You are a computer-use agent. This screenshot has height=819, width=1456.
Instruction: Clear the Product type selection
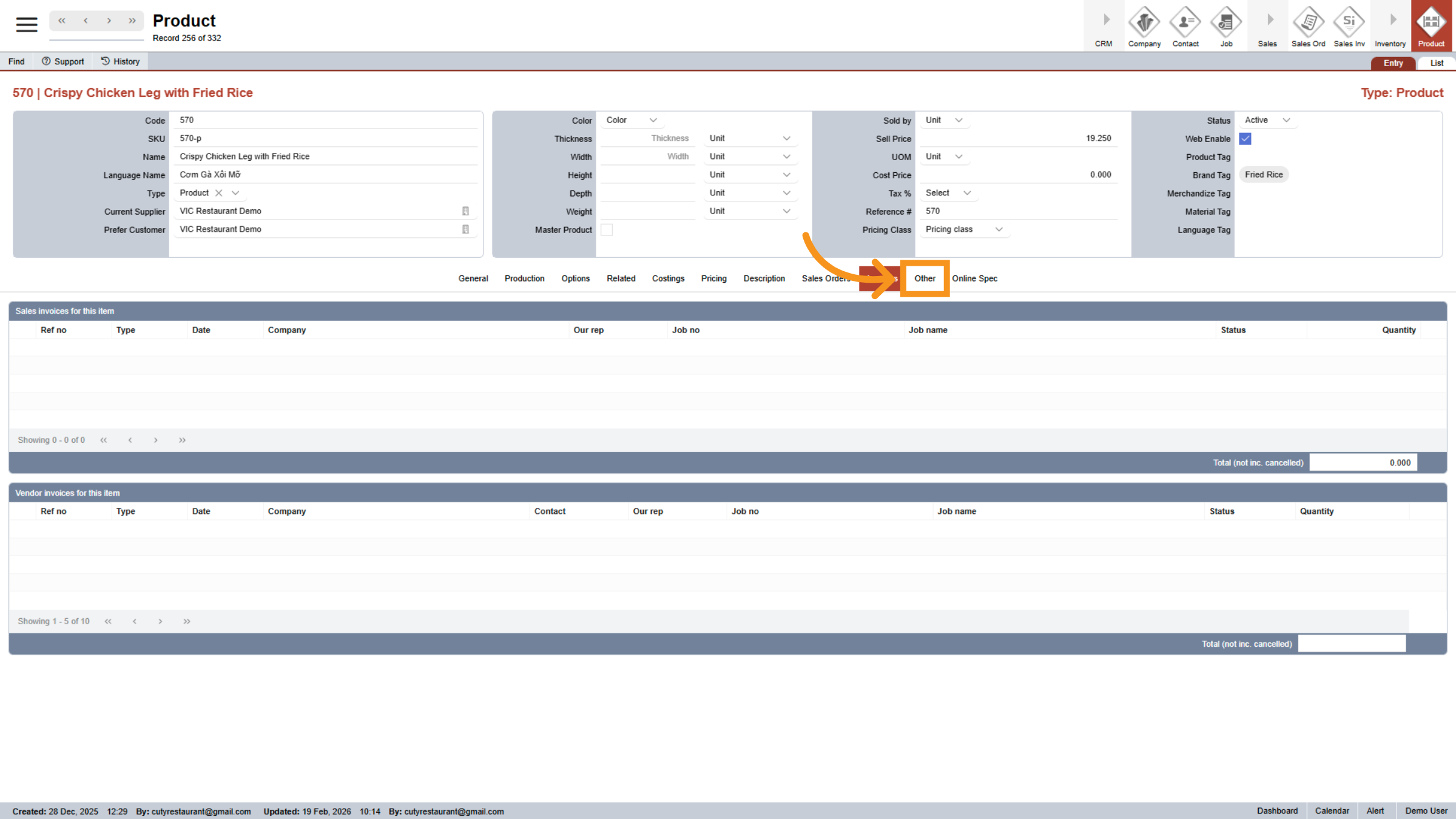tap(219, 193)
